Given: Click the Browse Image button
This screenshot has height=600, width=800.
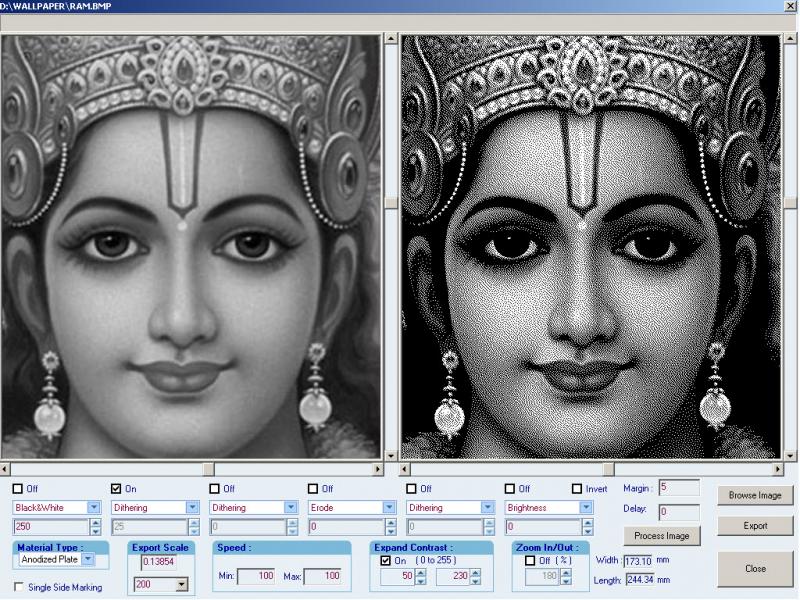Looking at the screenshot, I should pyautogui.click(x=755, y=494).
